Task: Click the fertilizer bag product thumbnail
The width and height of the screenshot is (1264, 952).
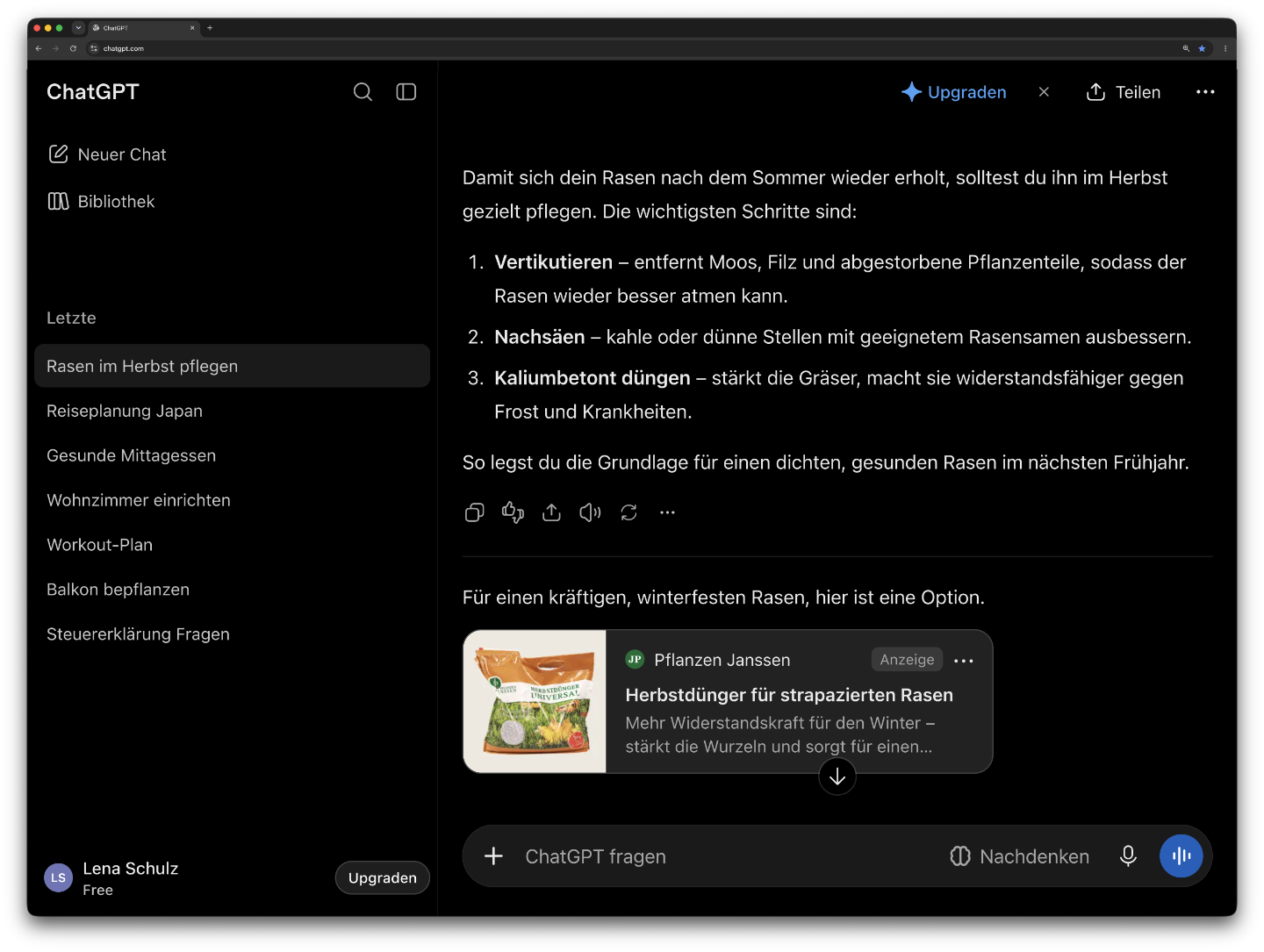Action: tap(535, 701)
